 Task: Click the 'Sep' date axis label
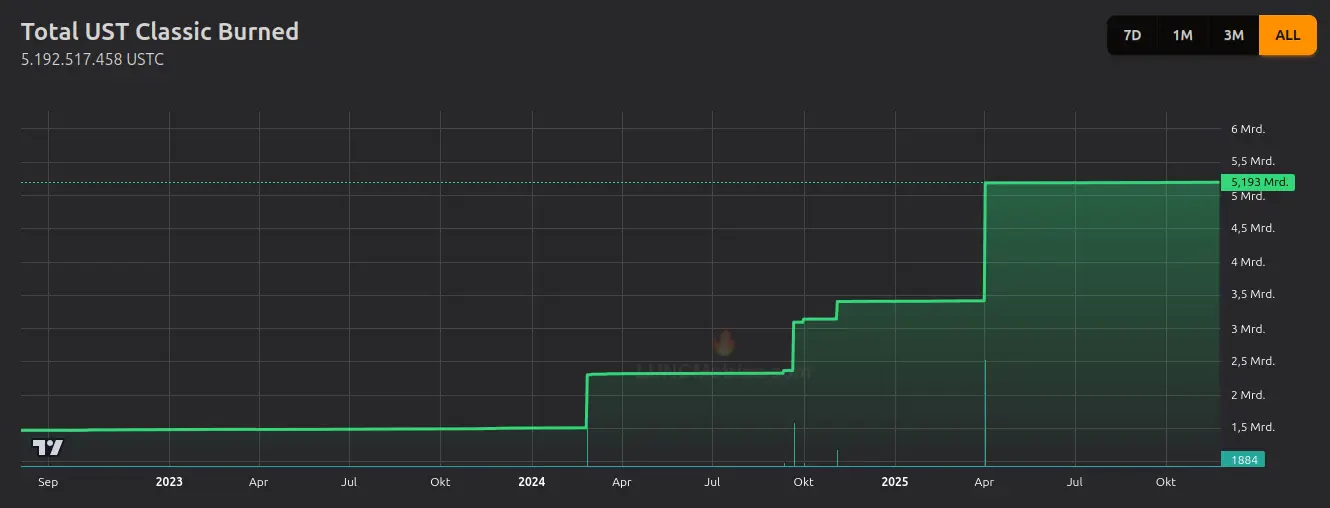pyautogui.click(x=48, y=482)
